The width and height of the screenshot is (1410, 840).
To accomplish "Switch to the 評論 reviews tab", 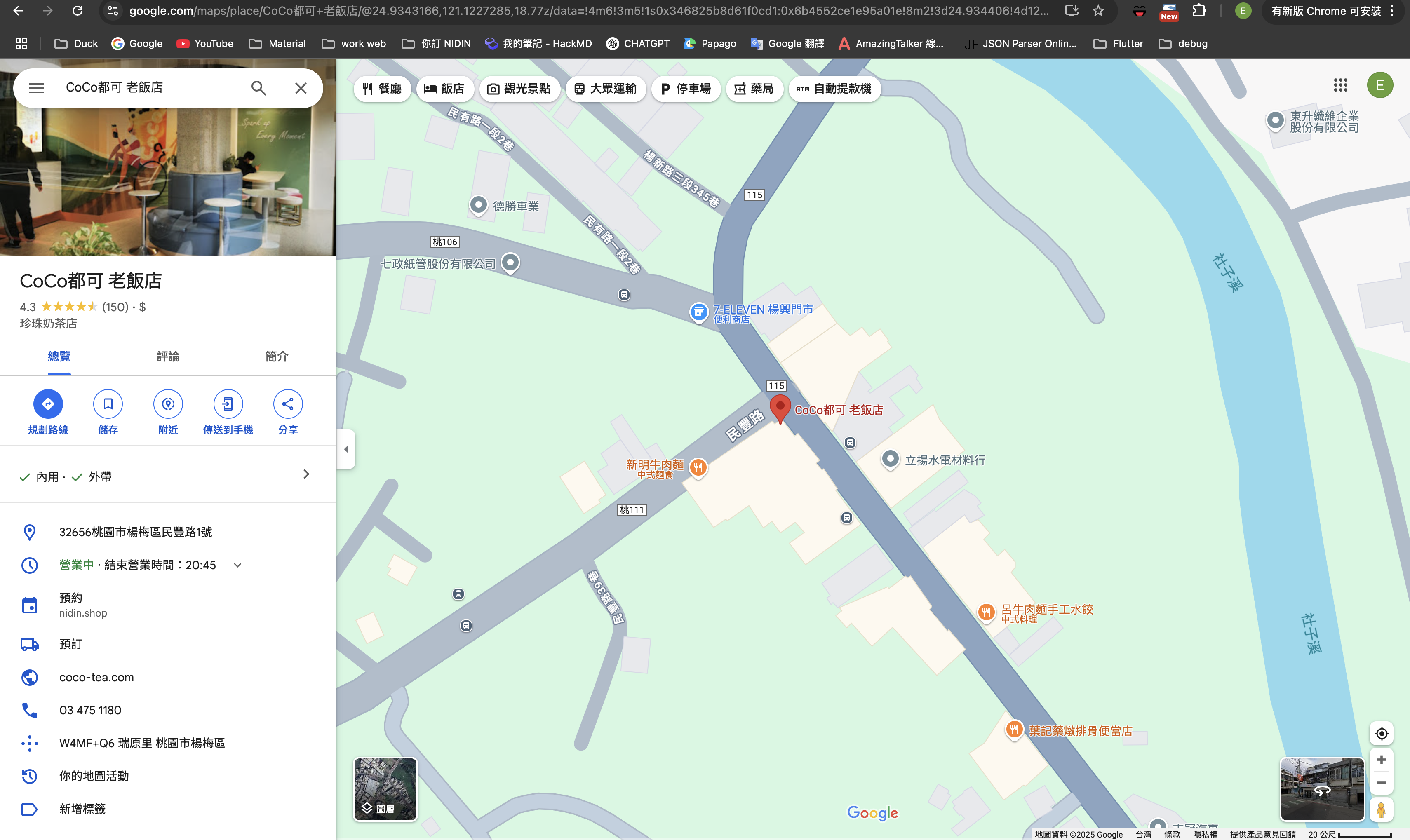I will 168,356.
